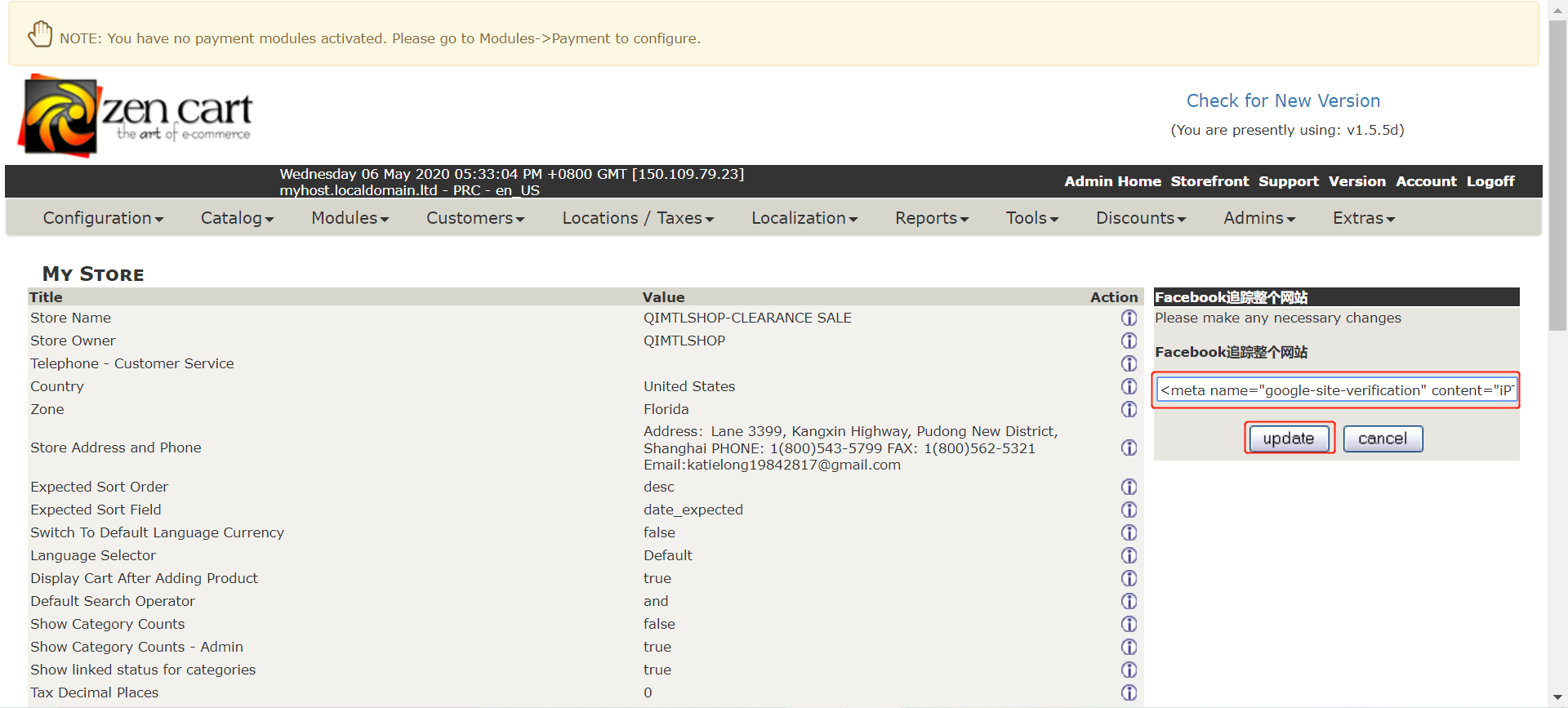
Task: Open the Configuration dropdown menu
Action: tap(104, 218)
